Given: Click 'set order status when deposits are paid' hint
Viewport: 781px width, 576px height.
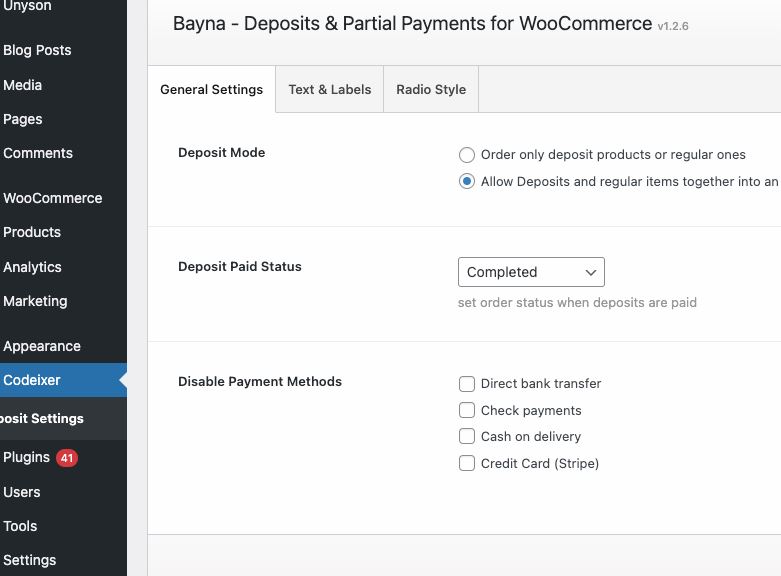Looking at the screenshot, I should pyautogui.click(x=577, y=302).
